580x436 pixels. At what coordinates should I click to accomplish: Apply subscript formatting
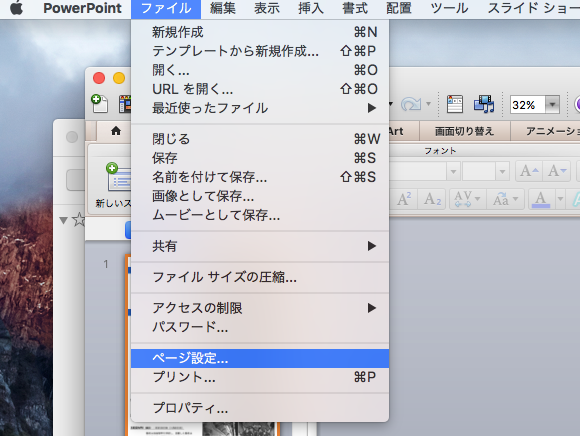click(x=432, y=199)
